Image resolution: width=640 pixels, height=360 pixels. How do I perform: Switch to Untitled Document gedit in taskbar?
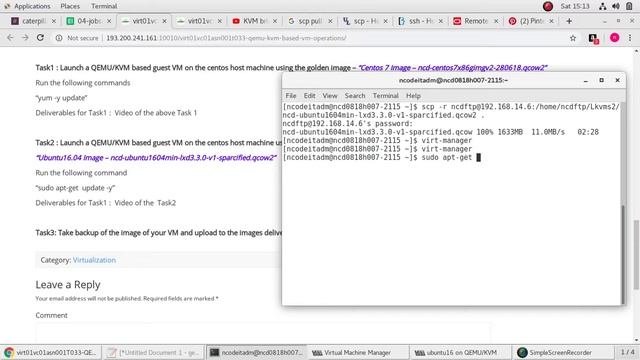coord(153,352)
